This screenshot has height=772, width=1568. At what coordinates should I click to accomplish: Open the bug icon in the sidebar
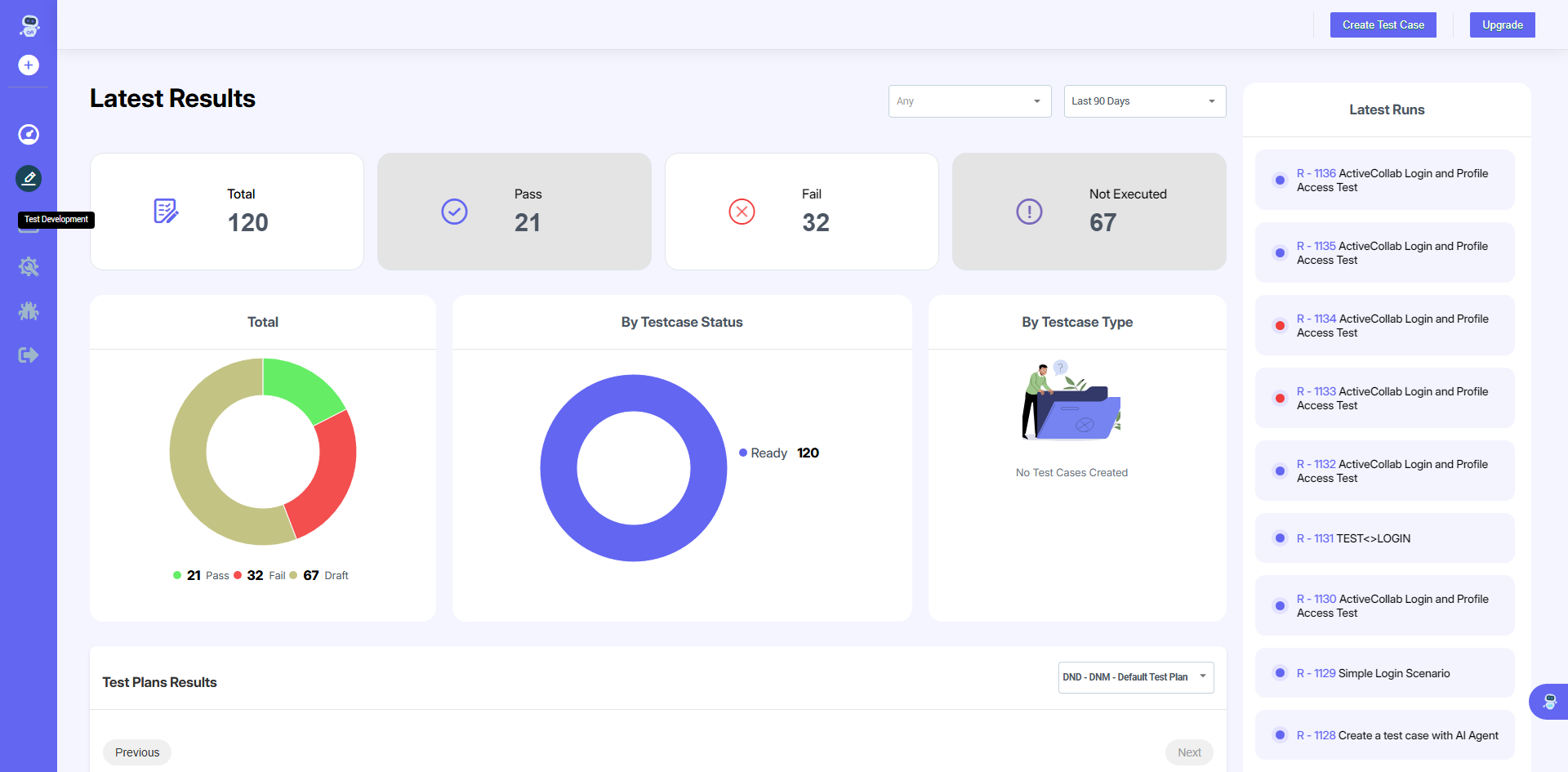(x=29, y=311)
